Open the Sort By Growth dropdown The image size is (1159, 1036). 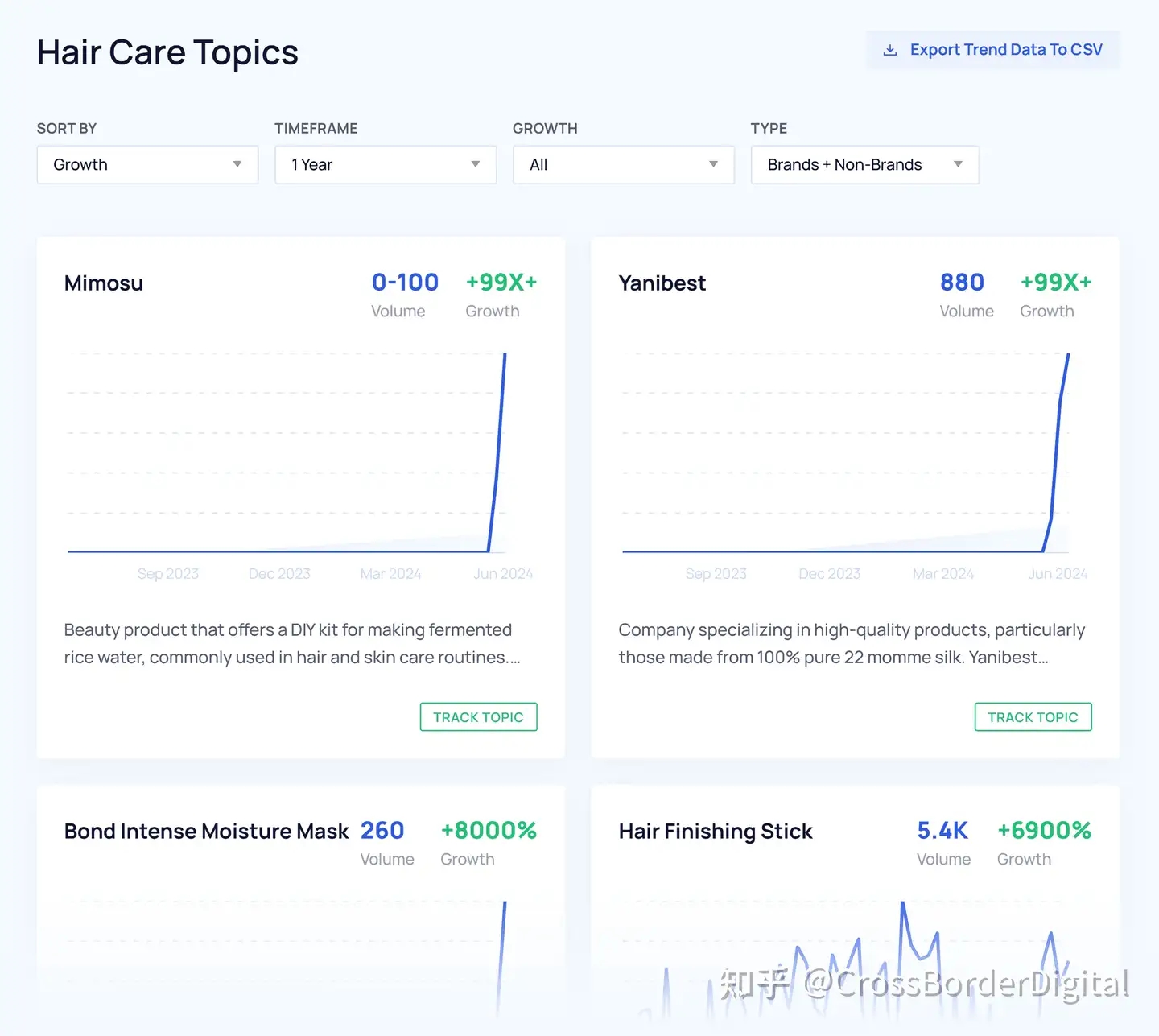147,165
